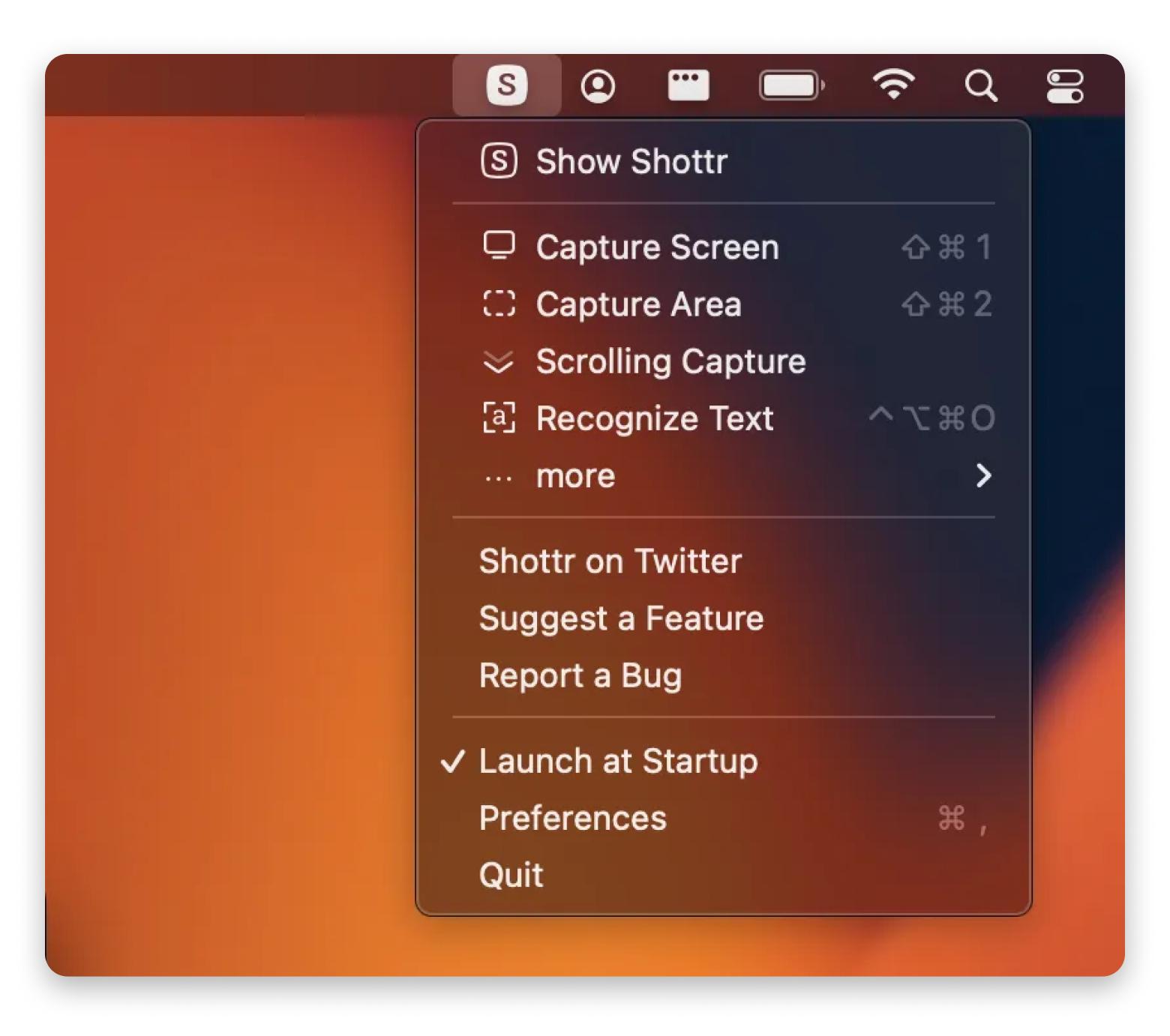Expand the more submenu arrow
The height and width of the screenshot is (1036, 1170).
(983, 475)
